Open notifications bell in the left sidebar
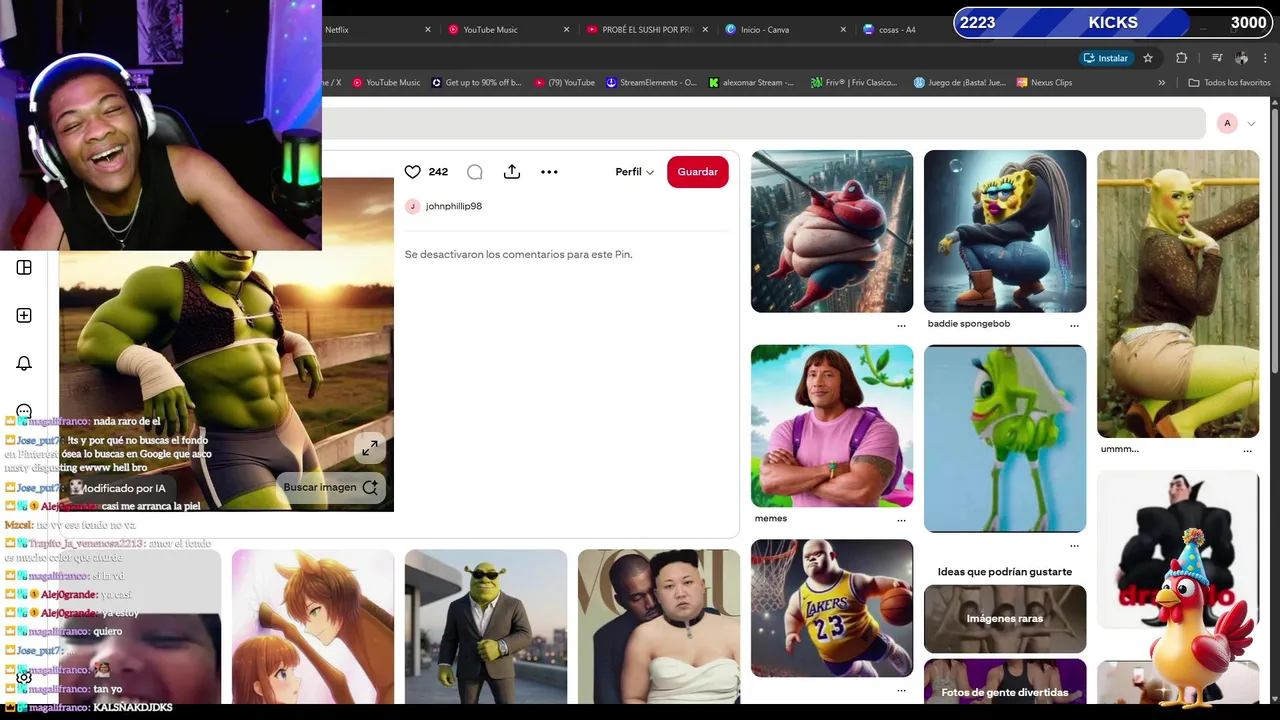 (x=24, y=363)
